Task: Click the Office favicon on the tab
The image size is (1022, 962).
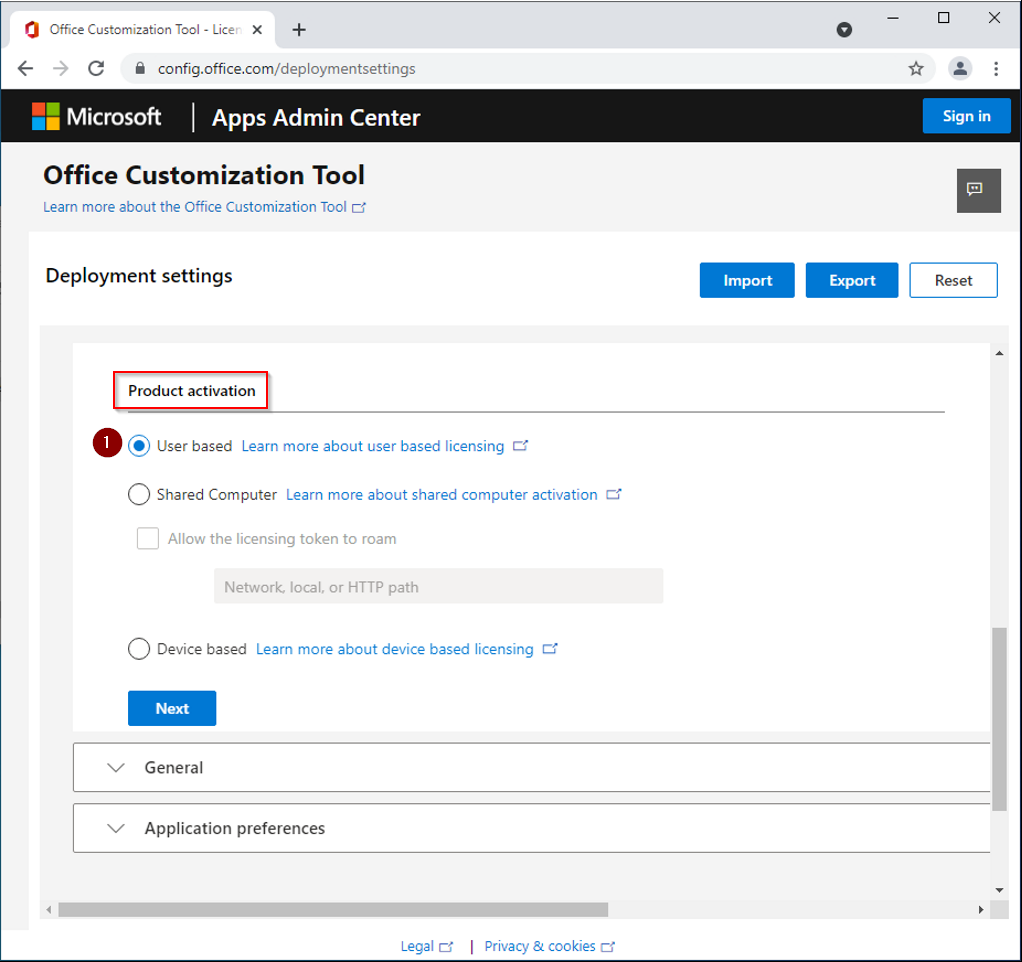Action: click(32, 30)
